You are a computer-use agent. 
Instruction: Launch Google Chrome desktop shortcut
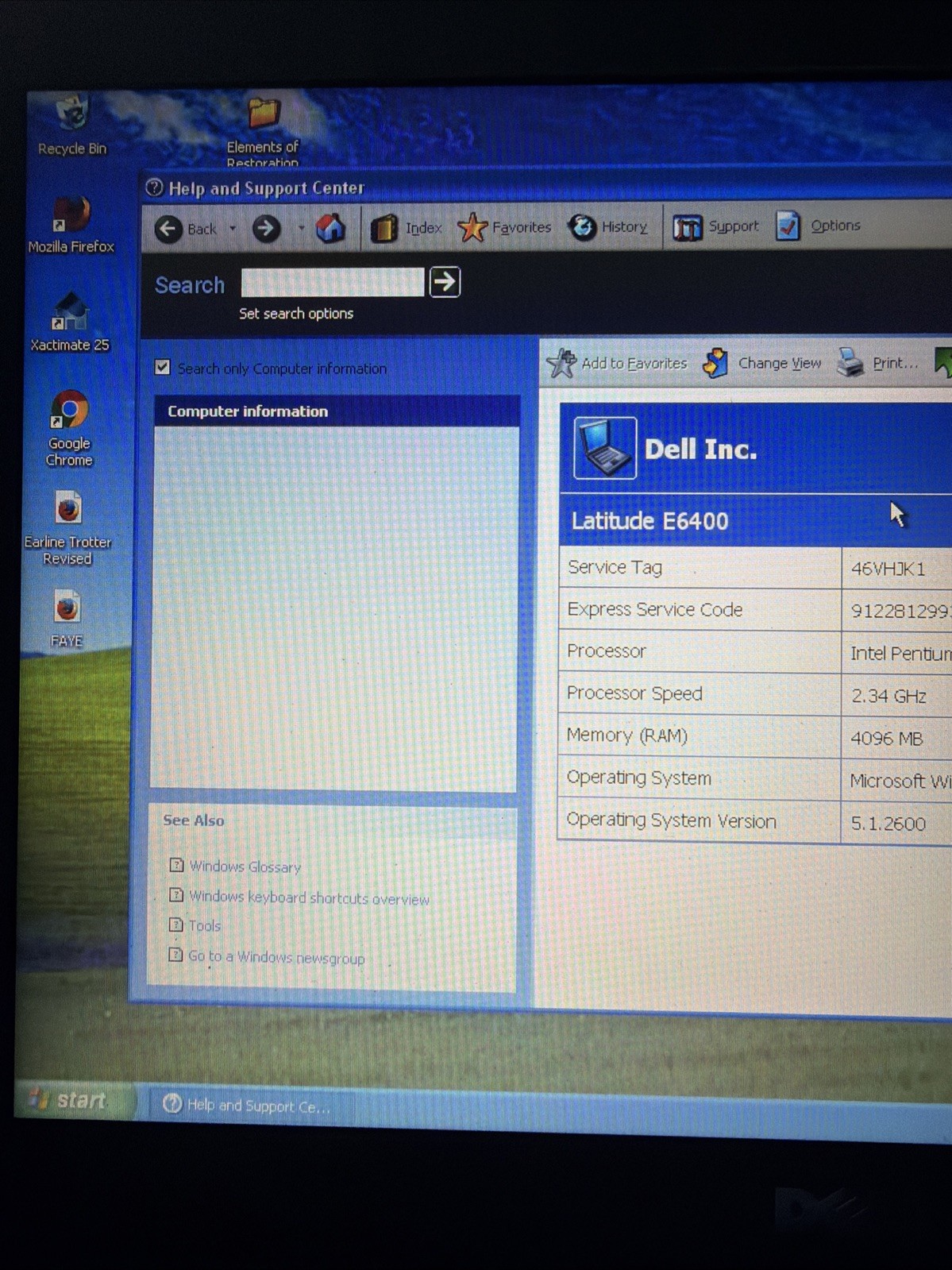69,429
